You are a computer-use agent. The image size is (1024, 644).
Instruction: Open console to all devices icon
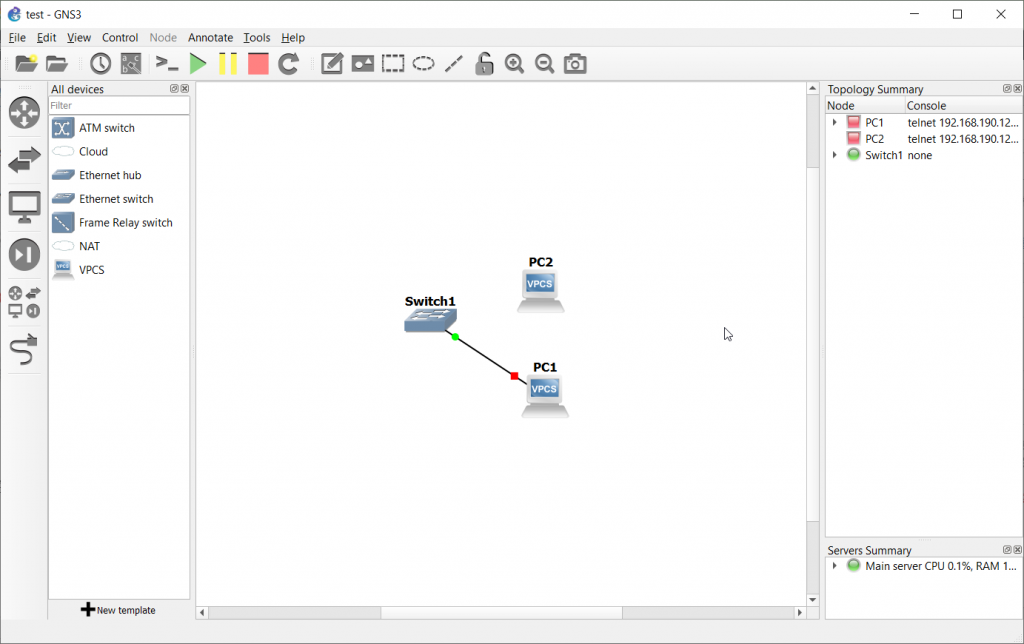click(x=167, y=63)
